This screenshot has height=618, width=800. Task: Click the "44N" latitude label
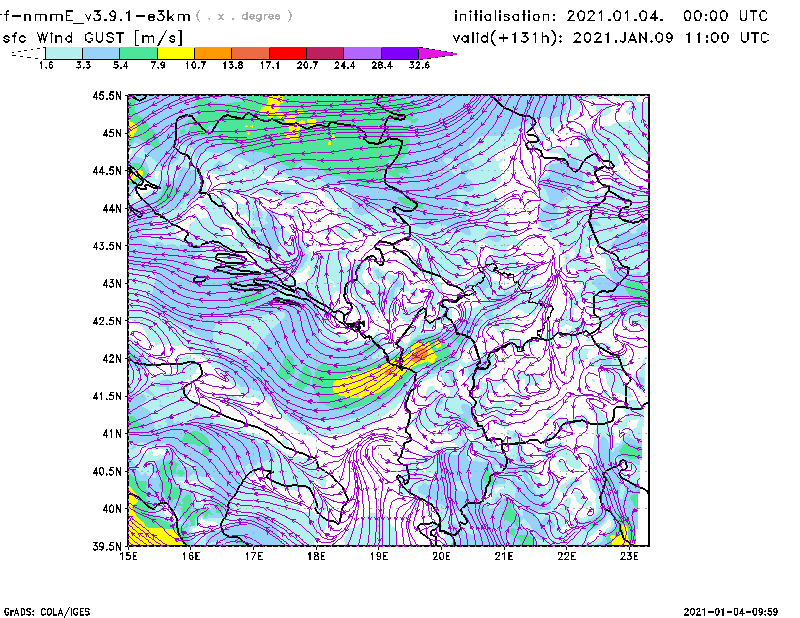point(112,208)
